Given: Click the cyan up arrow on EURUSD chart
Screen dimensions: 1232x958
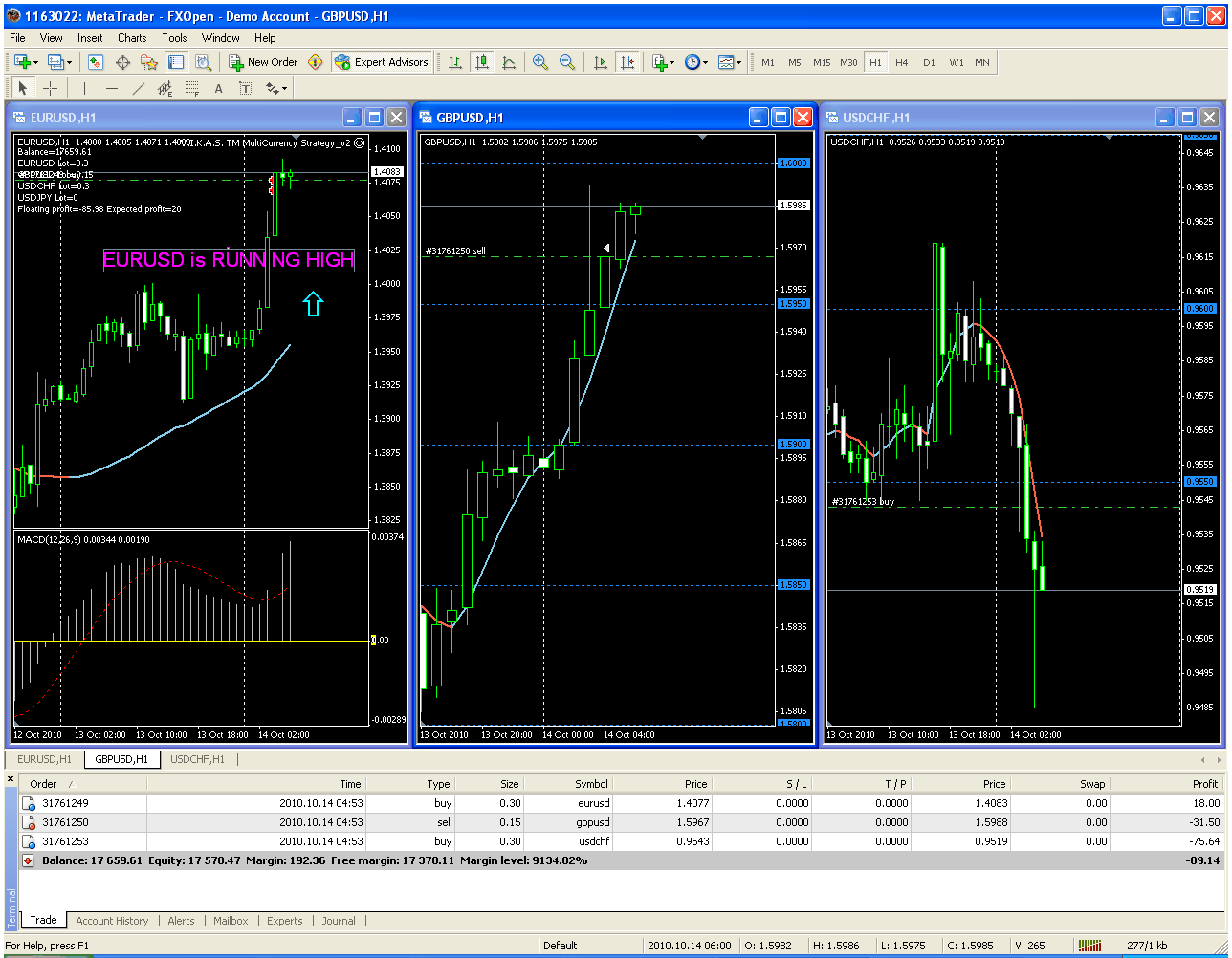Looking at the screenshot, I should 313,304.
